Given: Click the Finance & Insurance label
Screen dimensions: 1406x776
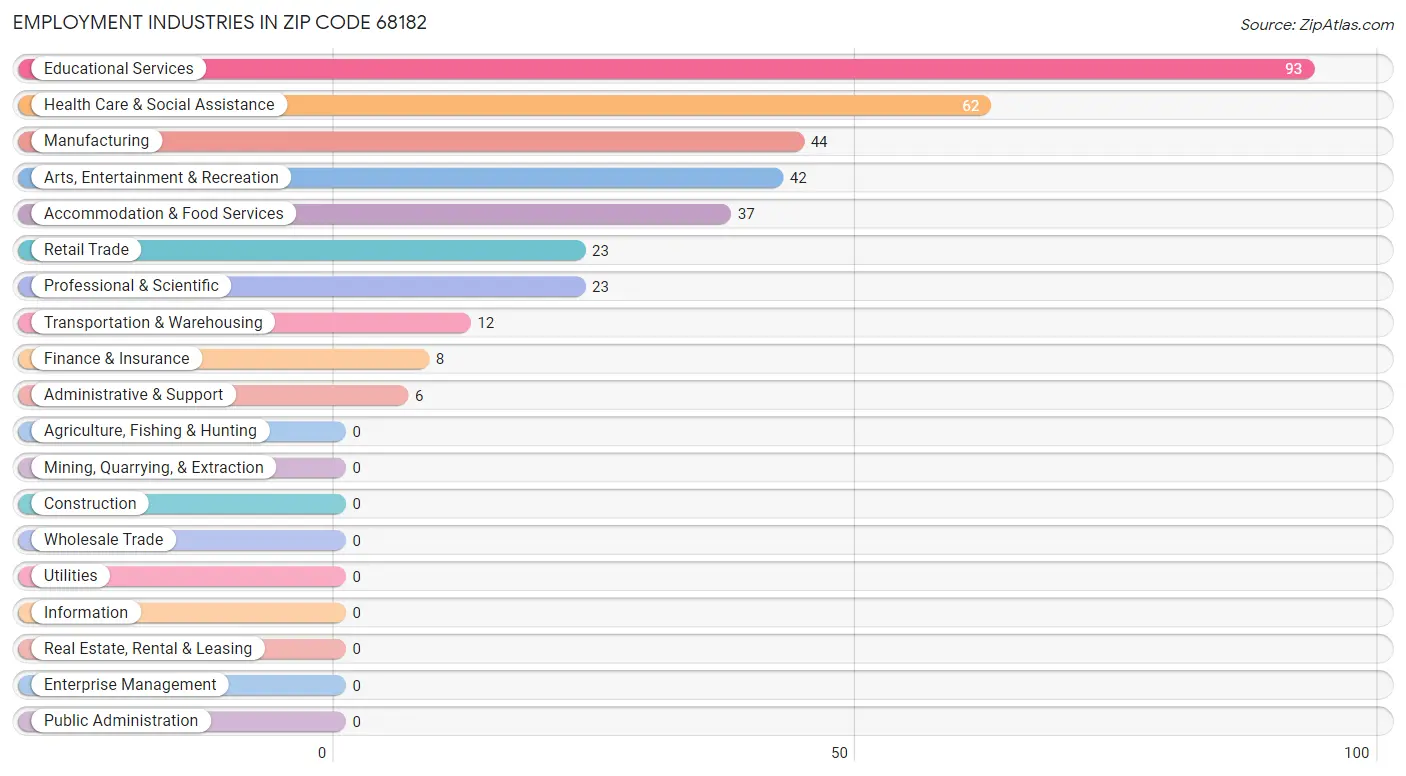Looking at the screenshot, I should point(116,359).
